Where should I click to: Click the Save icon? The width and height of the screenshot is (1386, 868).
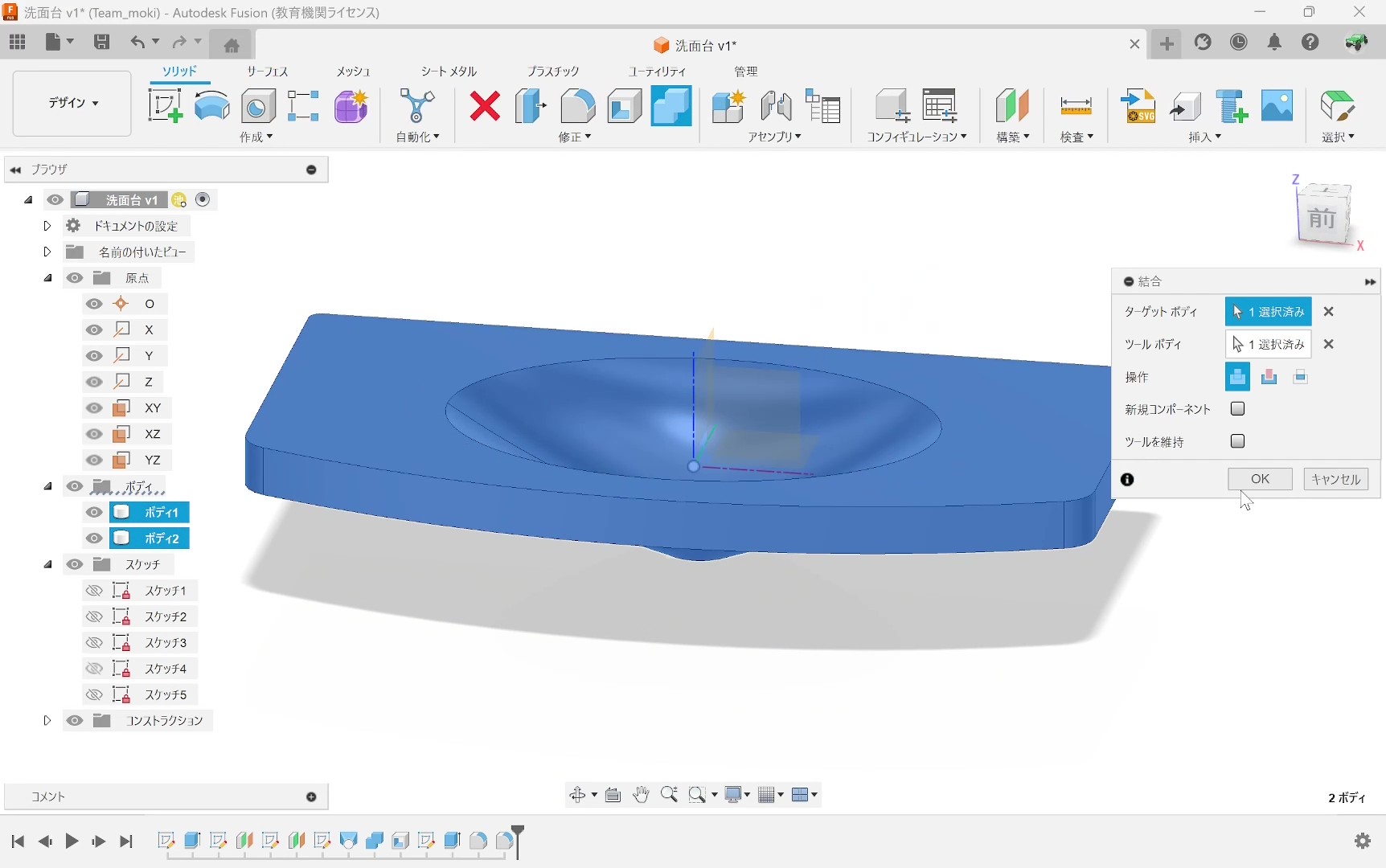point(101,43)
